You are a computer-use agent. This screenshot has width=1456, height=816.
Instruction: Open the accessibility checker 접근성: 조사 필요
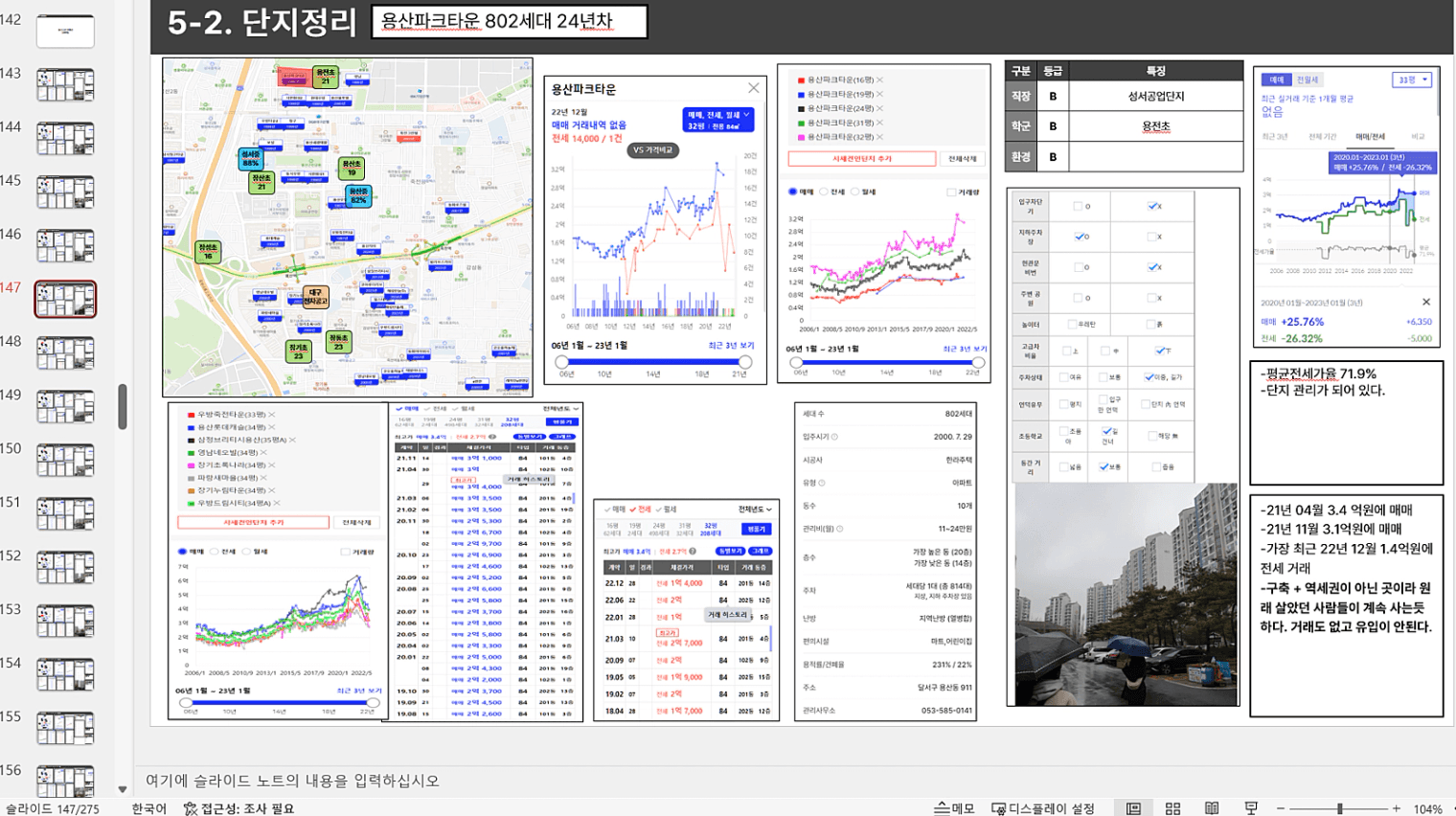239,808
